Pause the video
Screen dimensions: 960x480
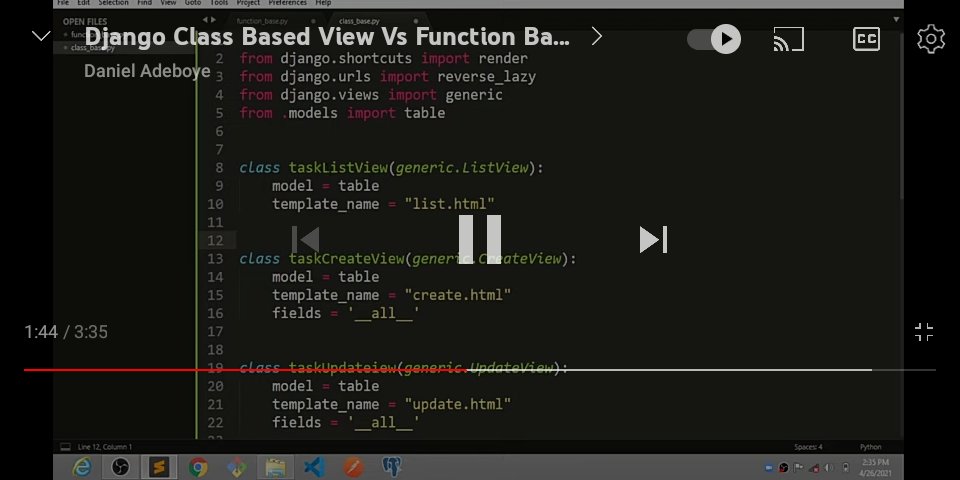[x=479, y=239]
